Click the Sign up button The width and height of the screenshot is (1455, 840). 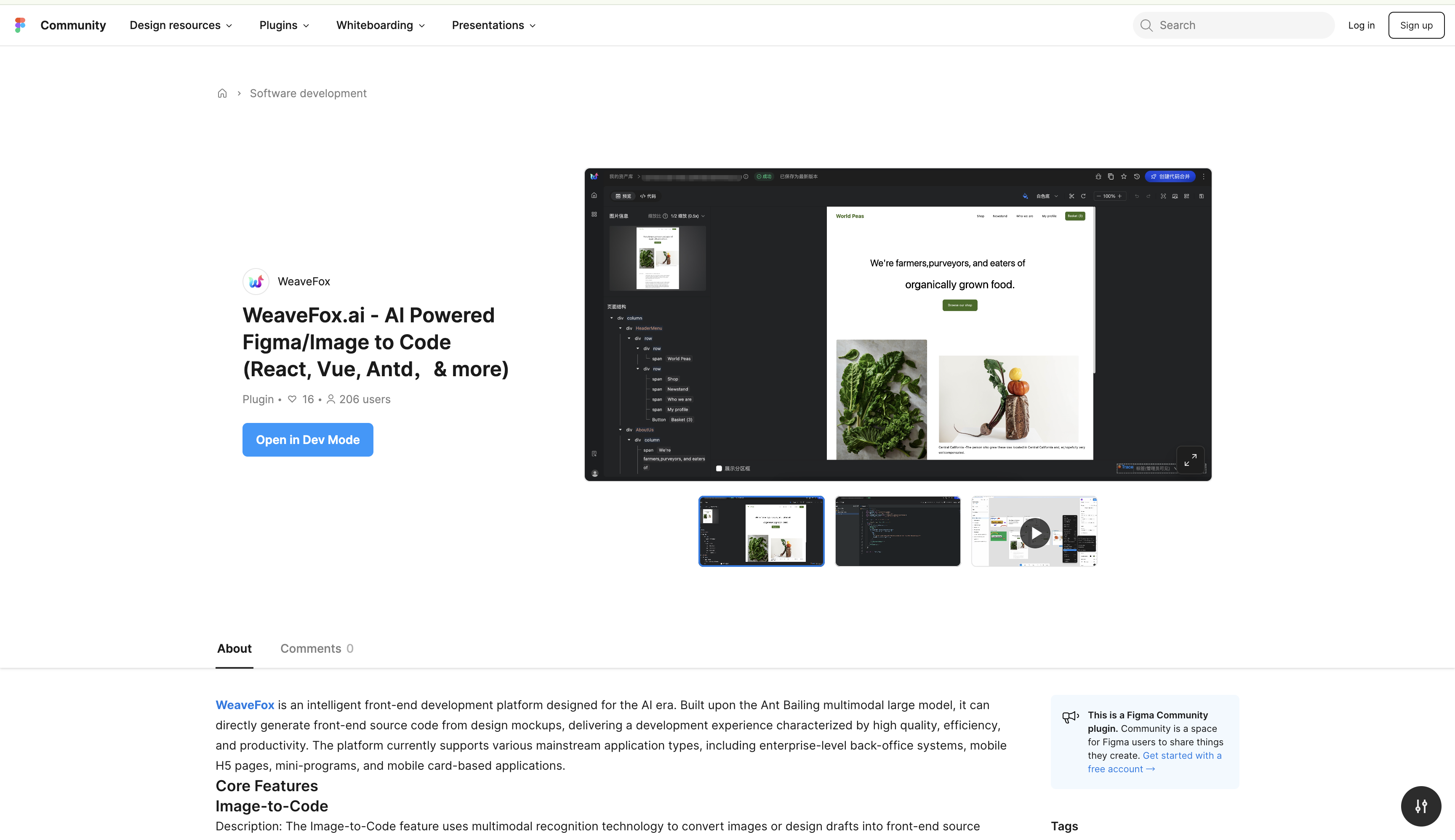(x=1416, y=25)
